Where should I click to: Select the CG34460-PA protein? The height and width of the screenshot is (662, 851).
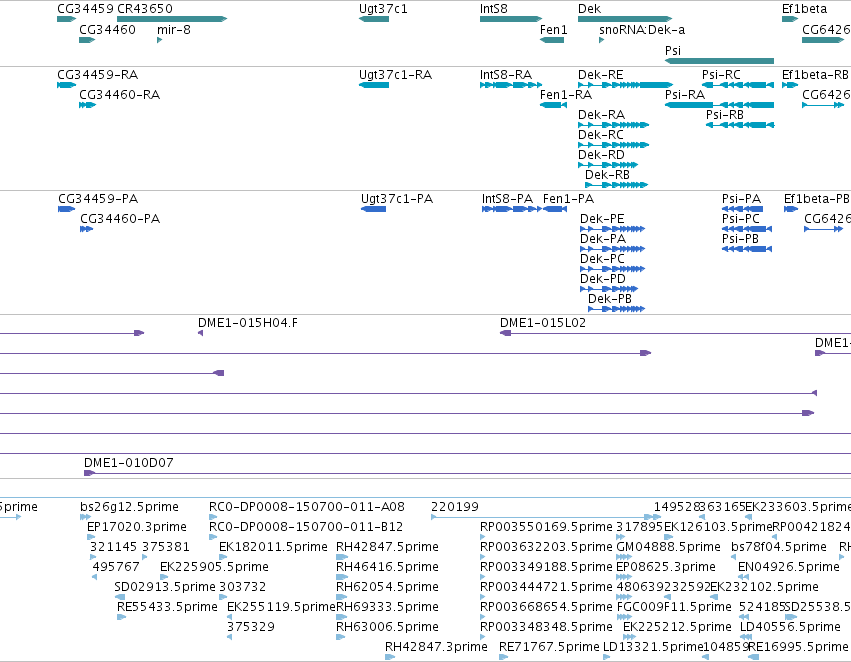(86, 229)
